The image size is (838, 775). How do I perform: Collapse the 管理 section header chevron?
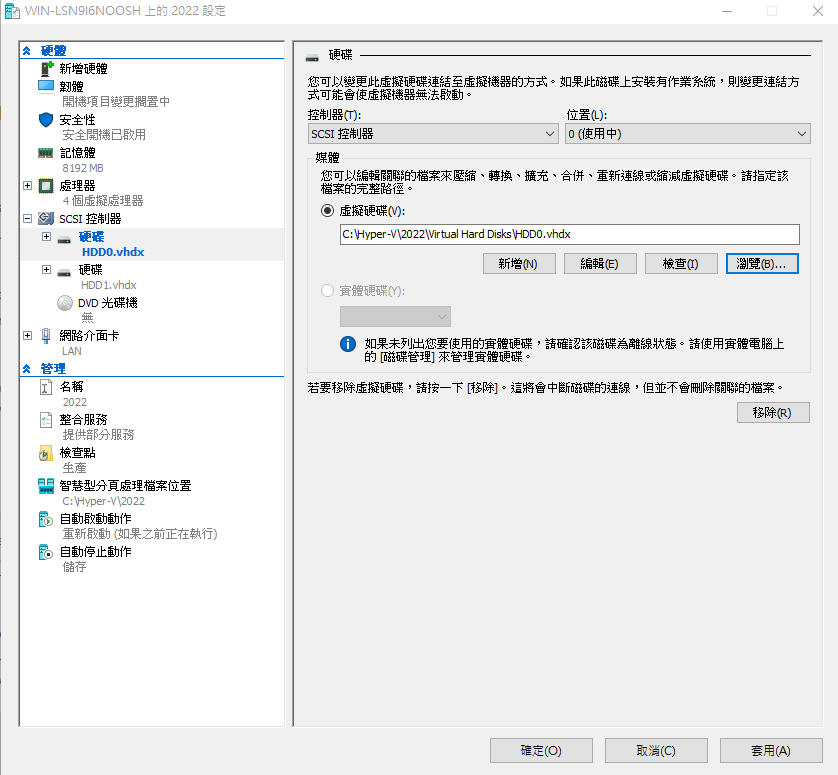coord(27,369)
